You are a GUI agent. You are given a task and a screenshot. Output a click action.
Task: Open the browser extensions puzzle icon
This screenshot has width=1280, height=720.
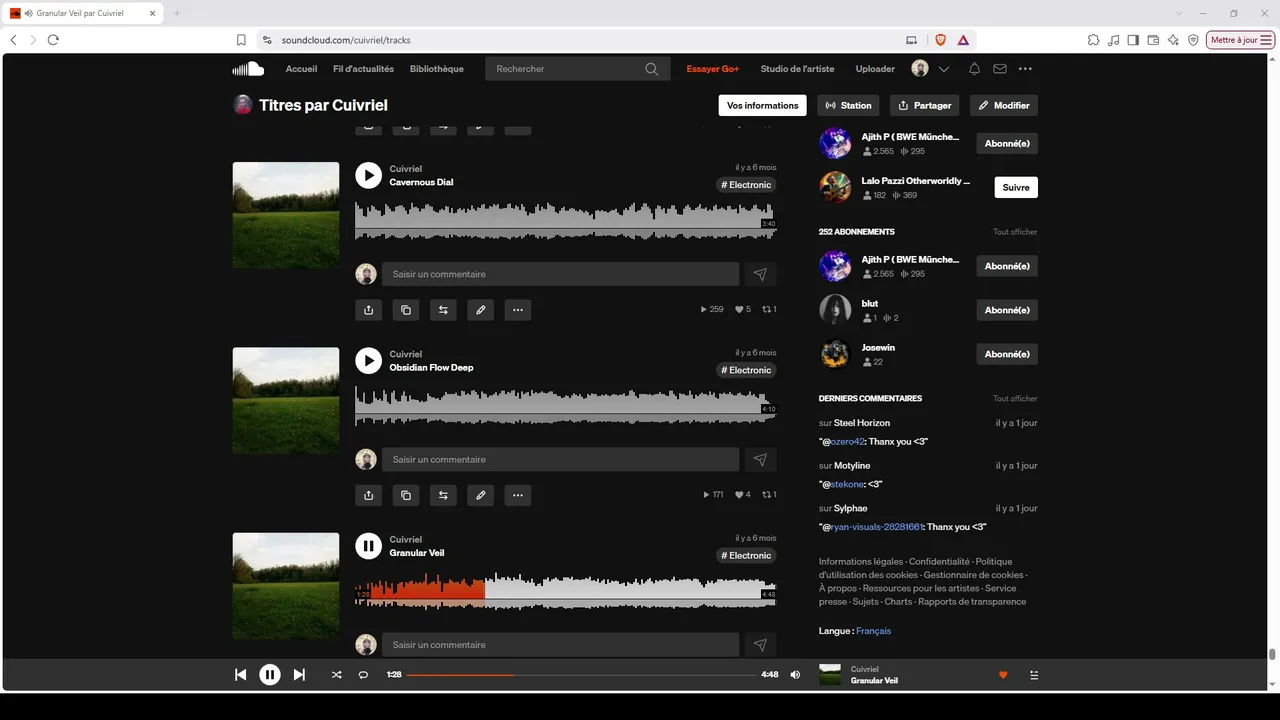pos(1093,40)
